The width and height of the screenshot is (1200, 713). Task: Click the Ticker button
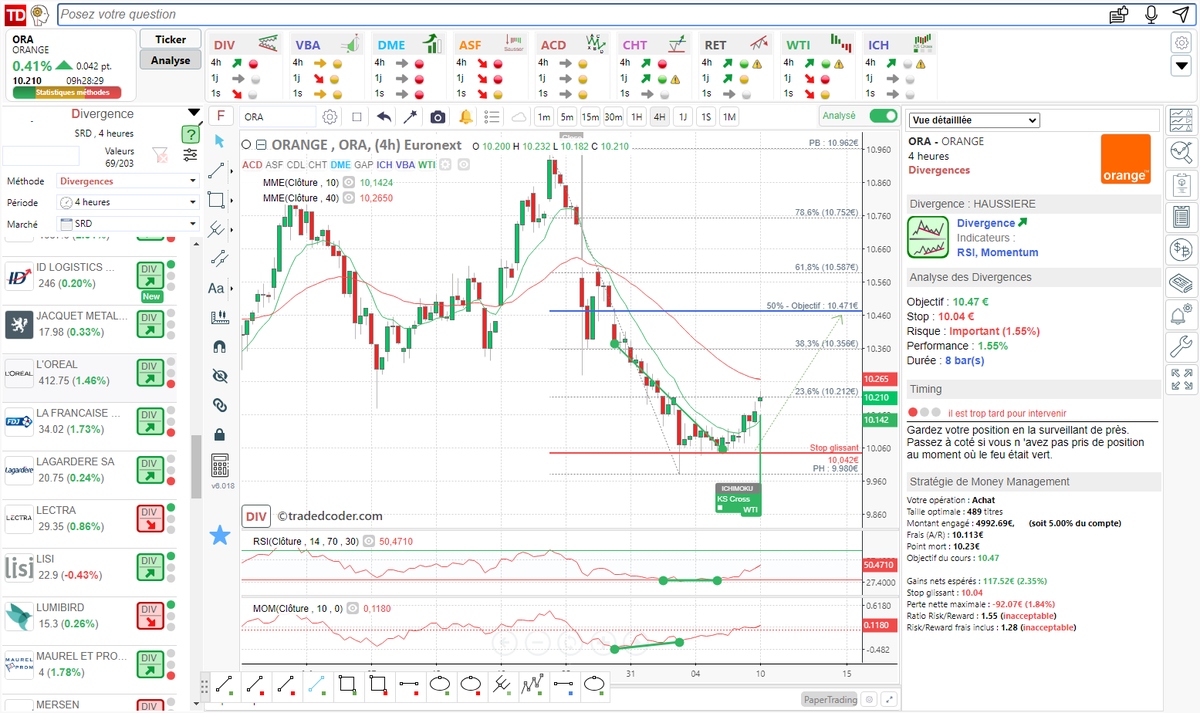coord(170,39)
